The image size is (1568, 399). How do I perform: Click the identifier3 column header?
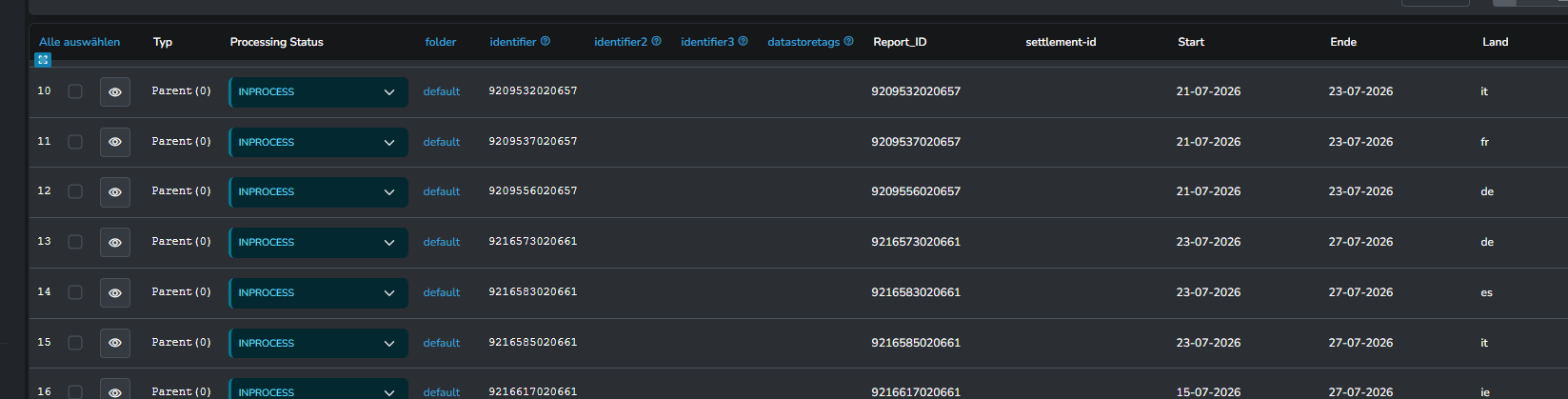pos(707,42)
